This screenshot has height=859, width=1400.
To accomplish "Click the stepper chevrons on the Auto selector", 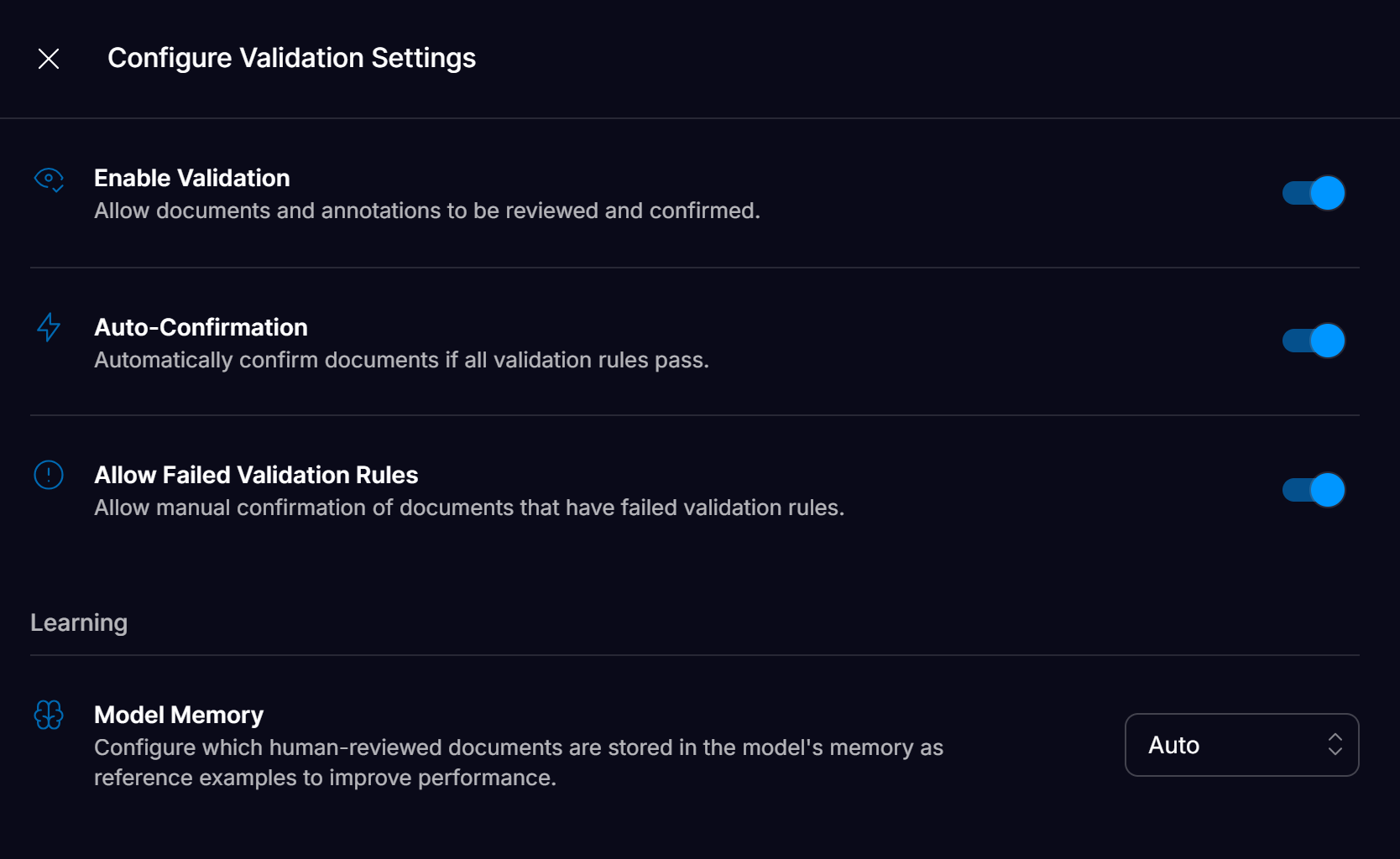I will pyautogui.click(x=1335, y=745).
